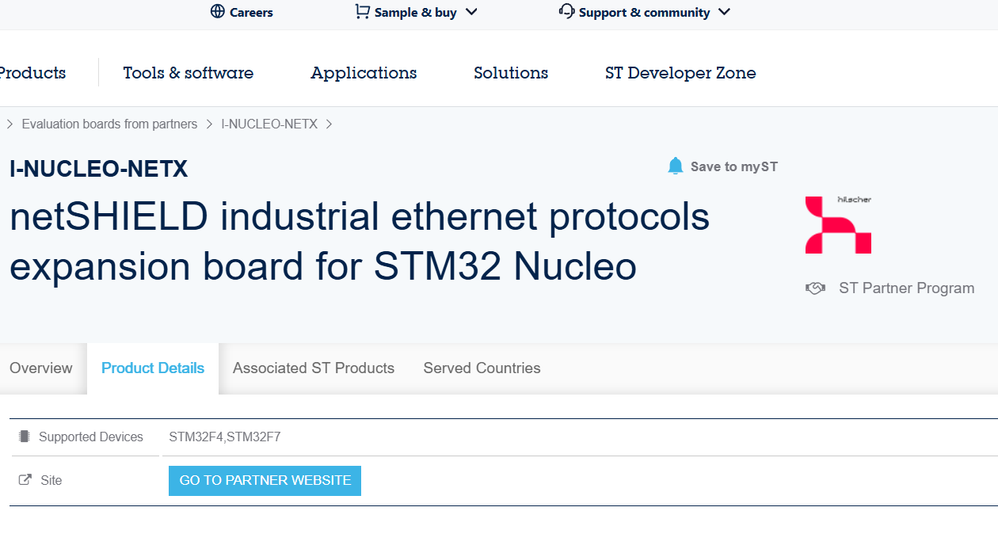Click the STM32F4,STM32F7 supported devices value
This screenshot has height=538, width=998.
[225, 437]
